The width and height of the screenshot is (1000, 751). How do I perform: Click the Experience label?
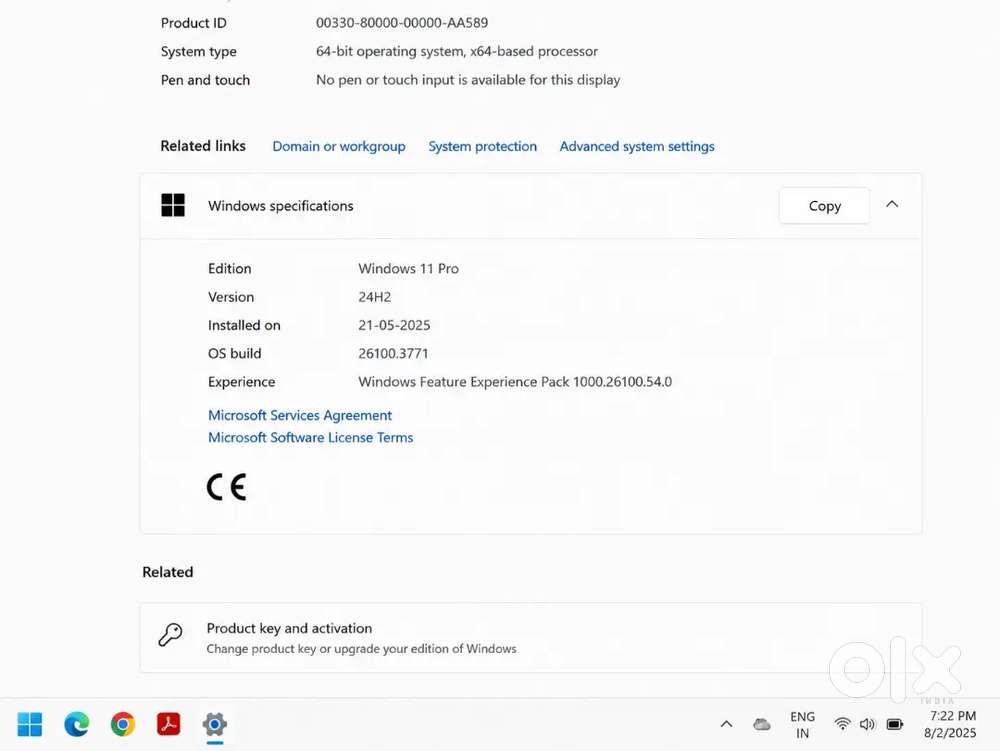point(242,382)
